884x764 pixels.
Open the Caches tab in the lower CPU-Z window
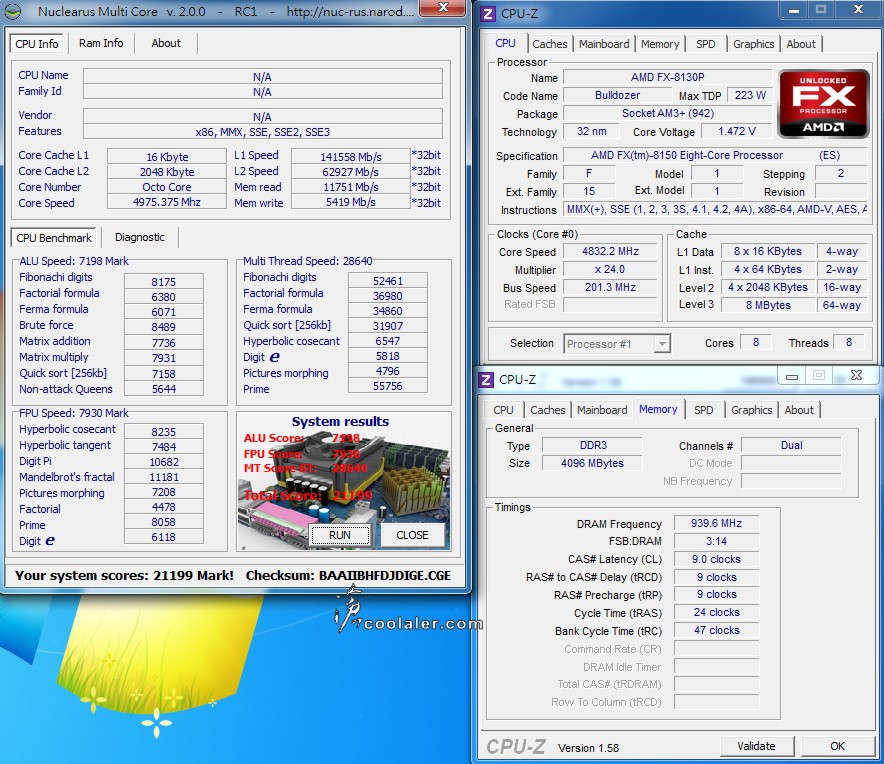pyautogui.click(x=547, y=410)
